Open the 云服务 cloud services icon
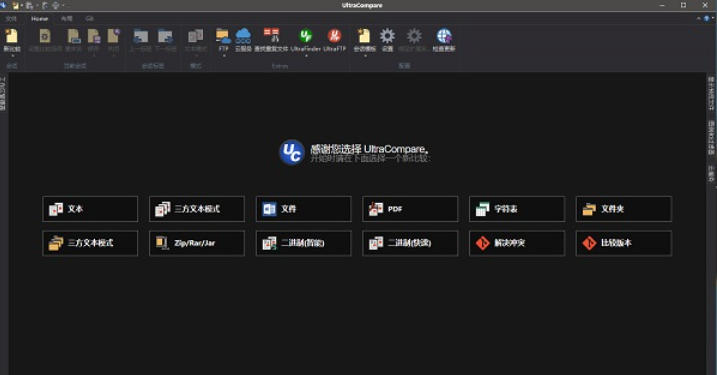Viewport: 717px width, 375px height. coord(243,36)
